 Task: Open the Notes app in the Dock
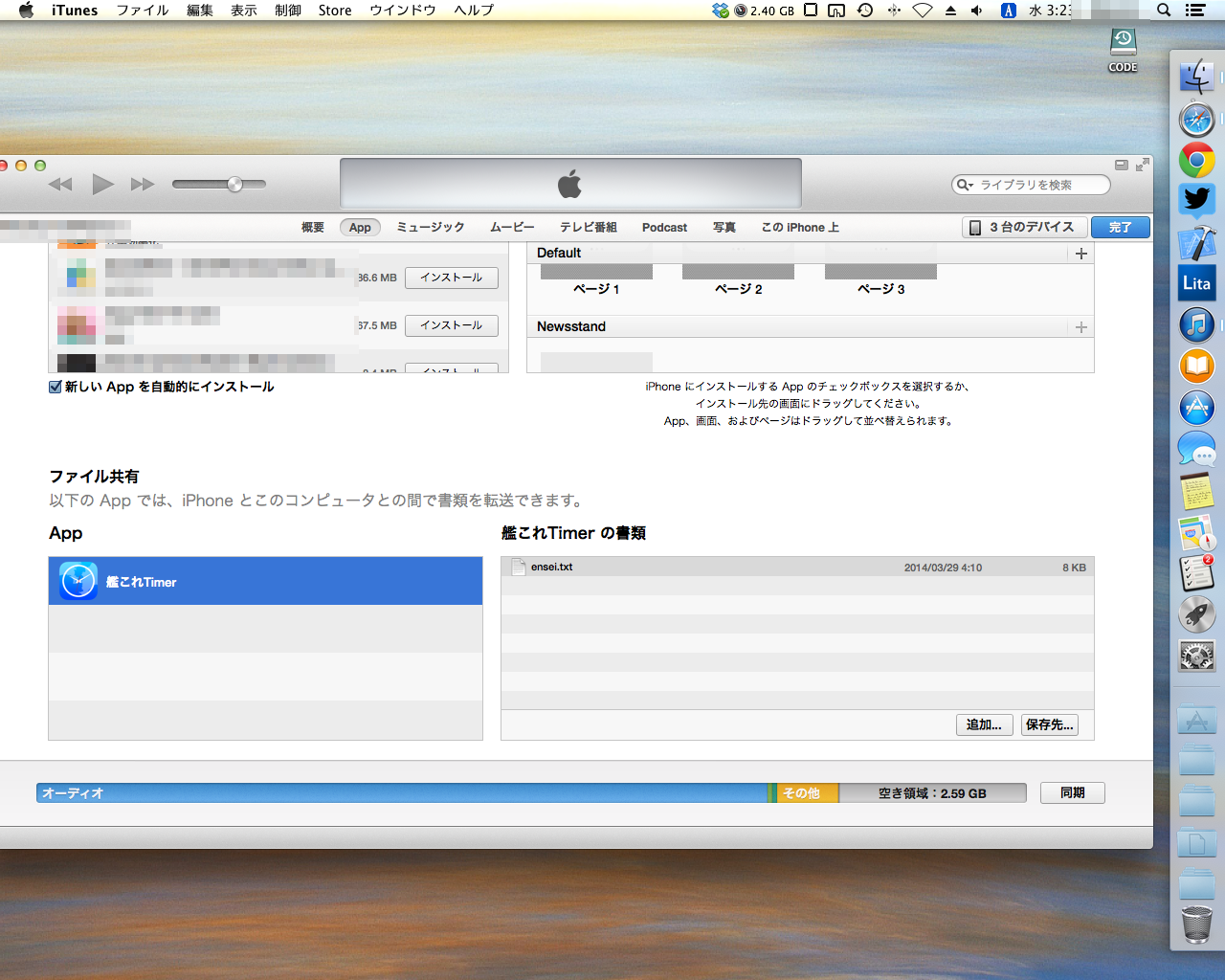(1196, 490)
